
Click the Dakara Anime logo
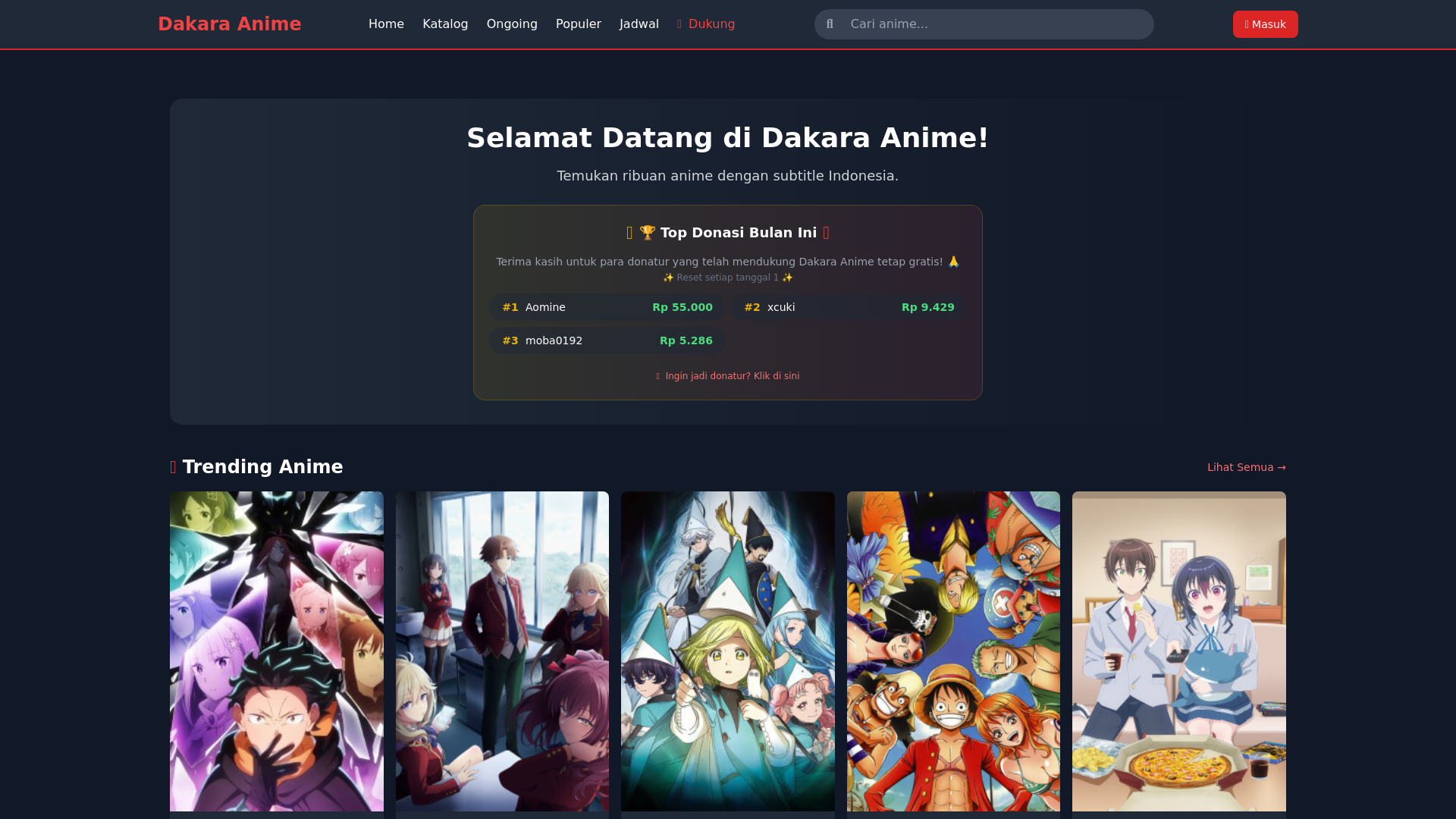230,24
